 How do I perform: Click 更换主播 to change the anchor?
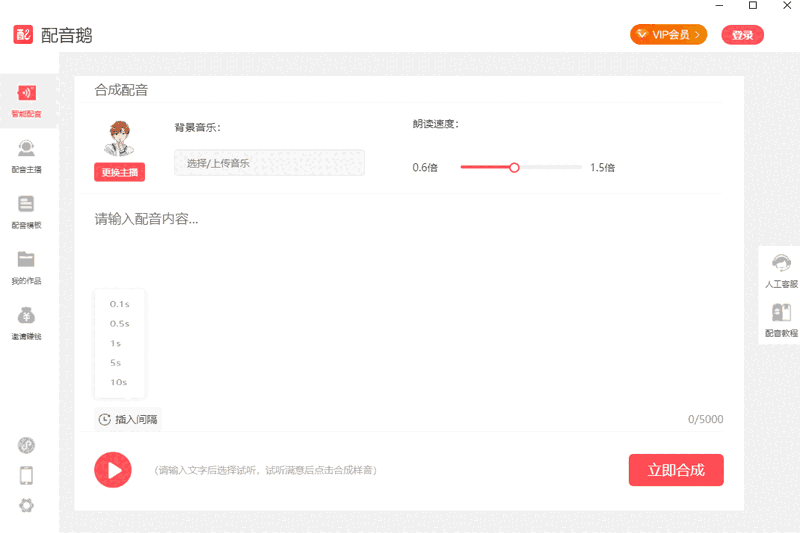(x=119, y=172)
